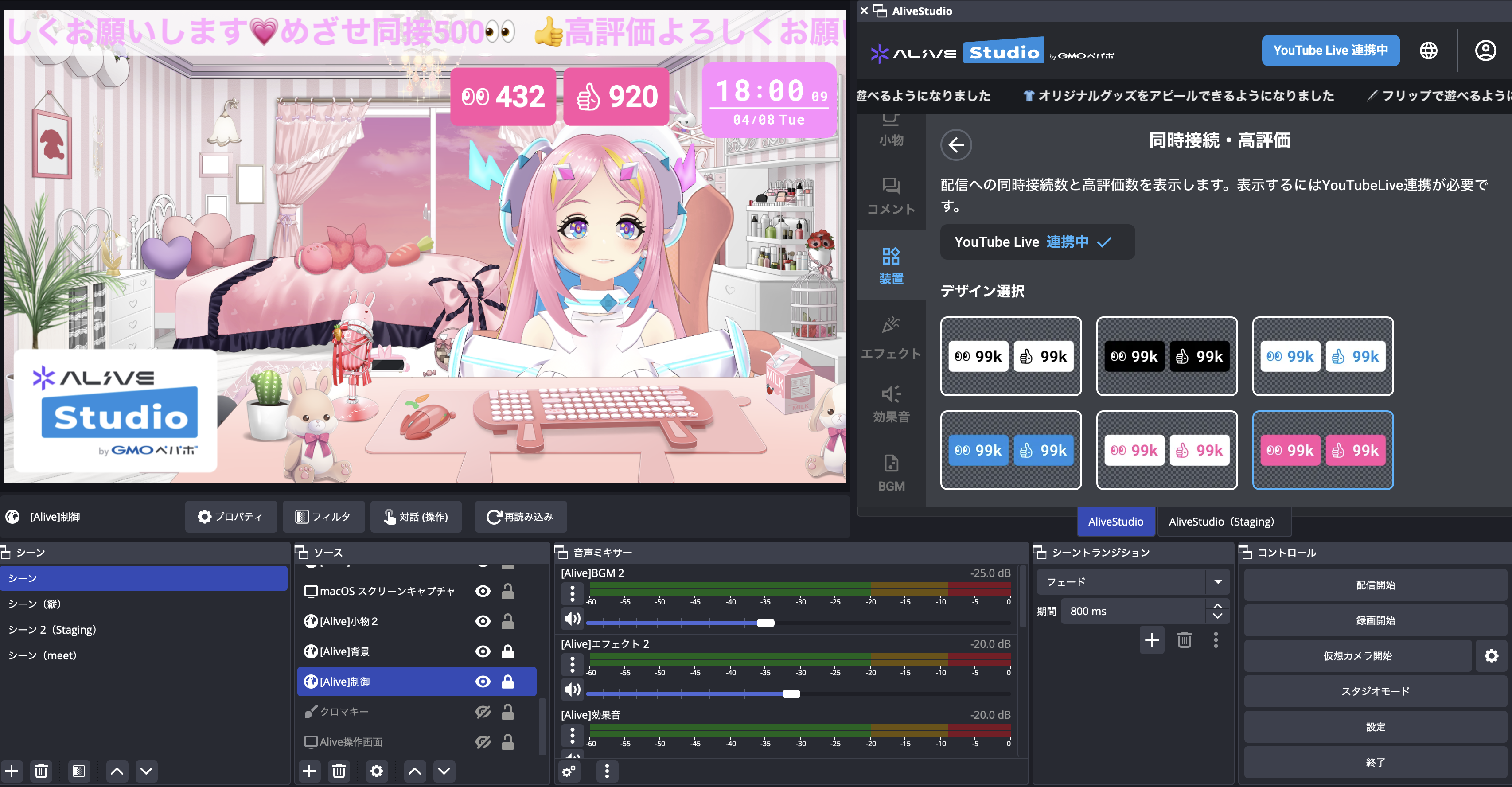Open the language globe icon
The width and height of the screenshot is (1512, 787).
[x=1429, y=51]
